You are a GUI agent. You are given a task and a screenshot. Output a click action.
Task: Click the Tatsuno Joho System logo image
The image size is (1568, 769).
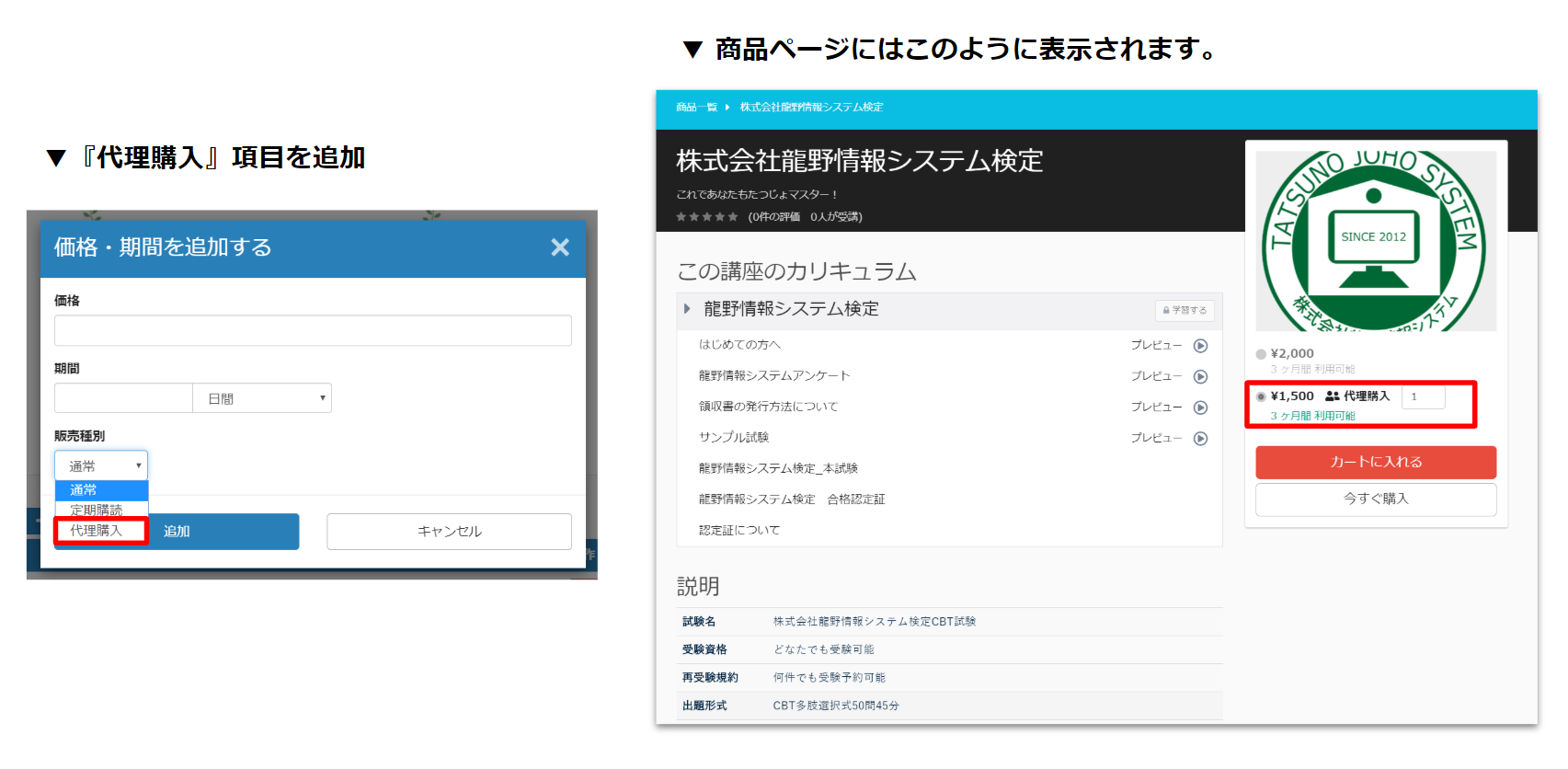click(1375, 241)
